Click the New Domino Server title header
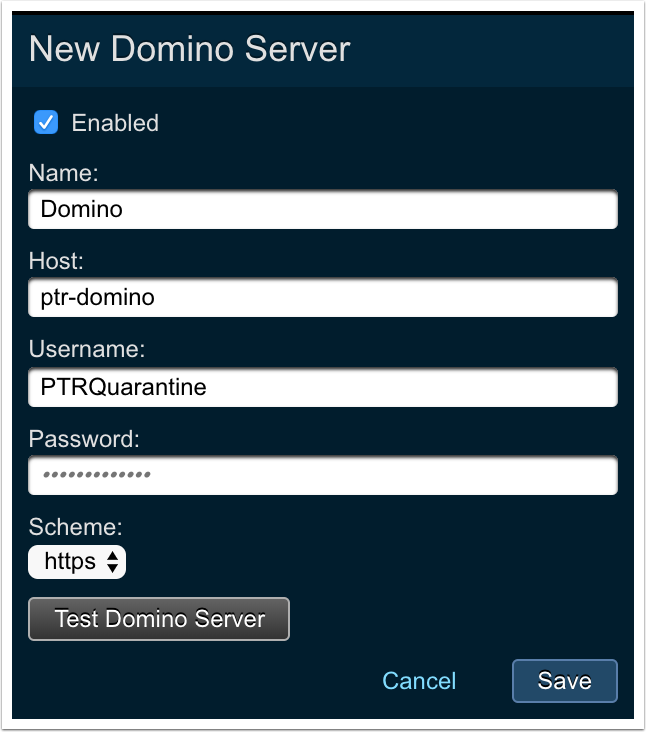 [x=190, y=49]
